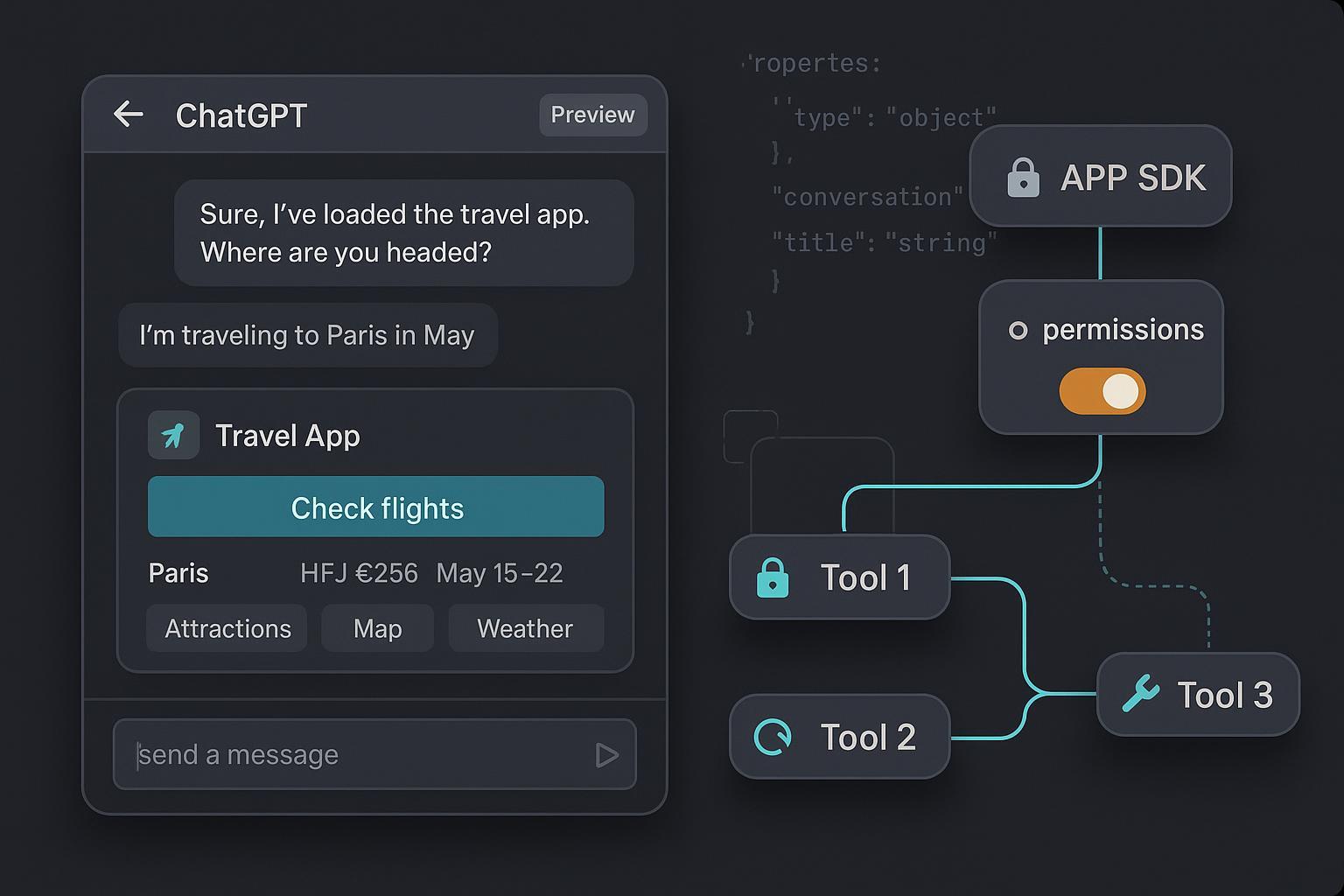Screen dimensions: 1344x896
Task: Click the APP SDK node label
Action: point(1132,178)
